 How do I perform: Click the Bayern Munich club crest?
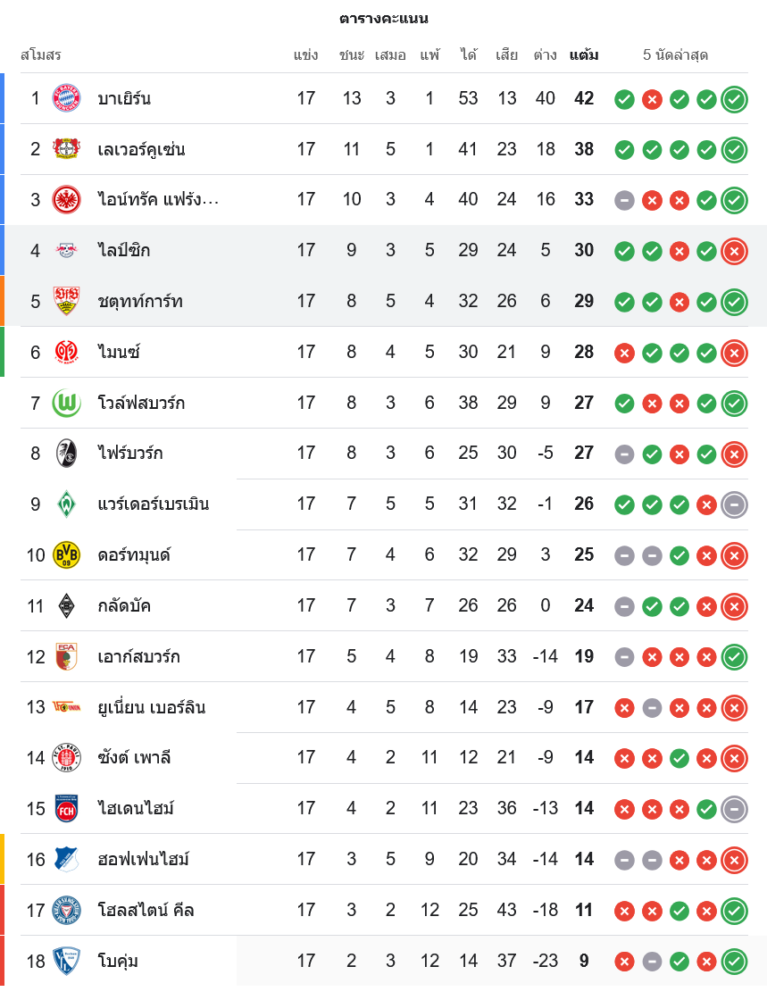point(66,98)
